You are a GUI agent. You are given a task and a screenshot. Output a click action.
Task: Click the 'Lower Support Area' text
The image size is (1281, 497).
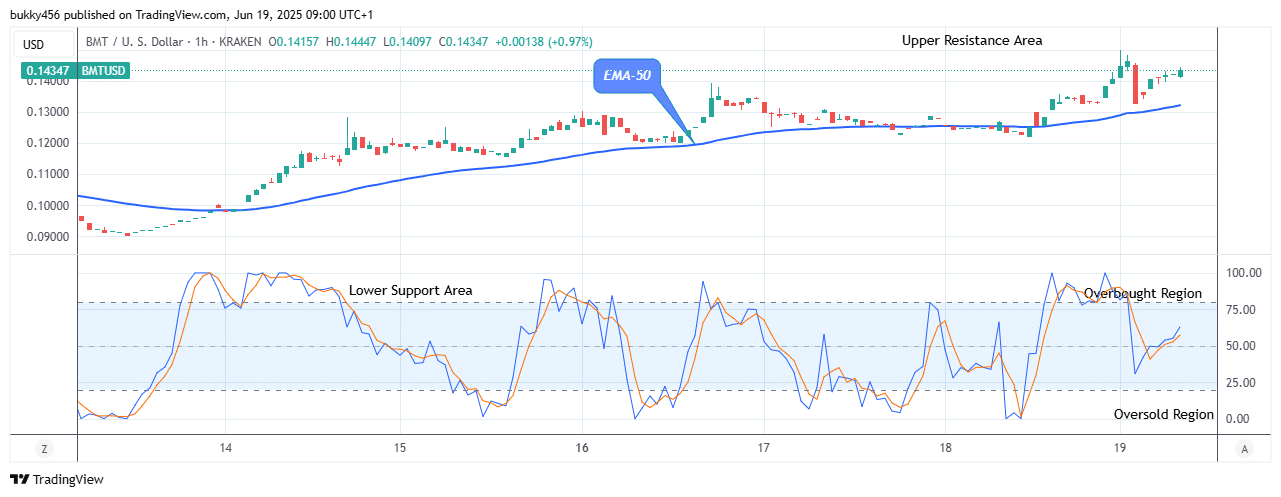pyautogui.click(x=411, y=291)
